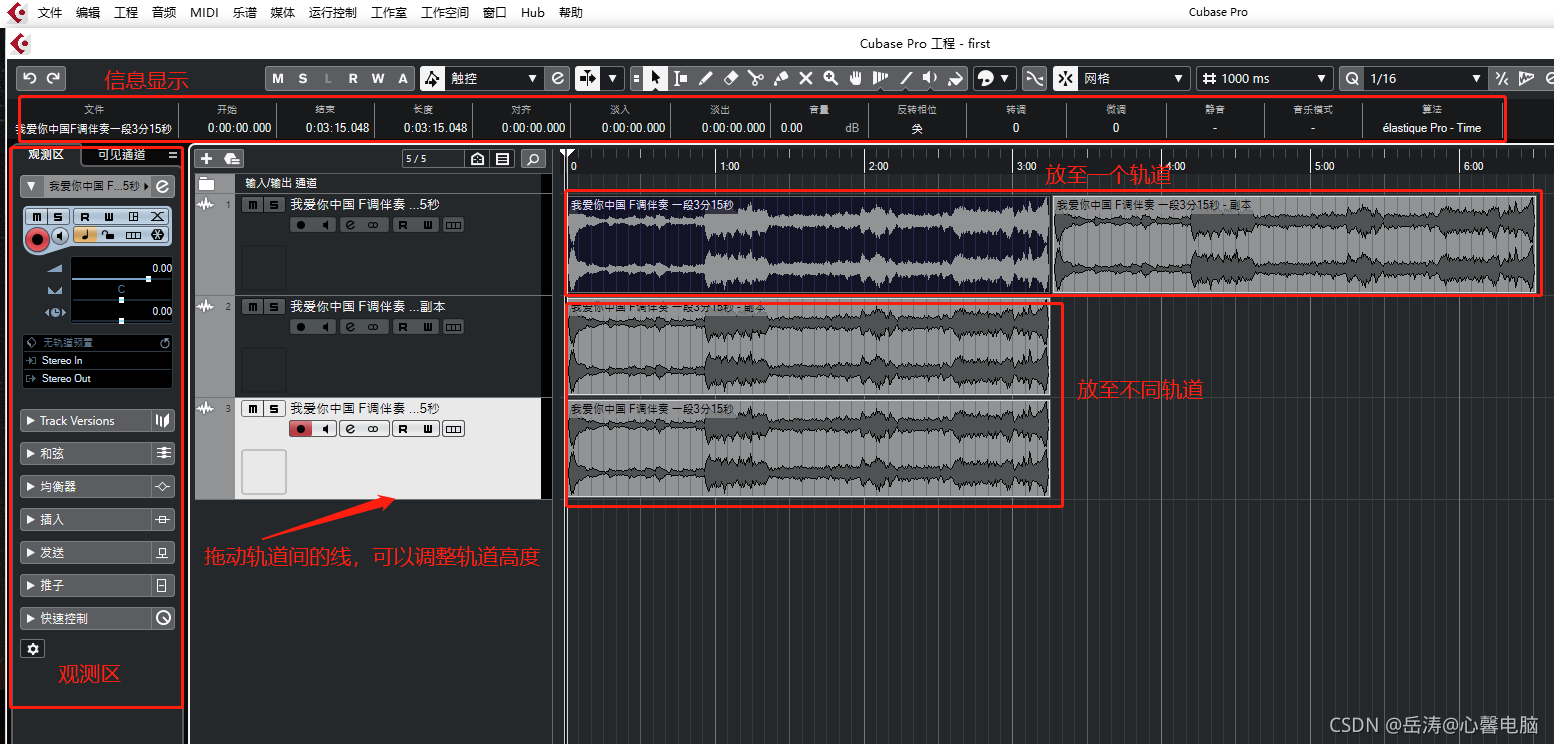This screenshot has width=1554, height=744.
Task: Select the Split scissors tool
Action: click(x=755, y=78)
